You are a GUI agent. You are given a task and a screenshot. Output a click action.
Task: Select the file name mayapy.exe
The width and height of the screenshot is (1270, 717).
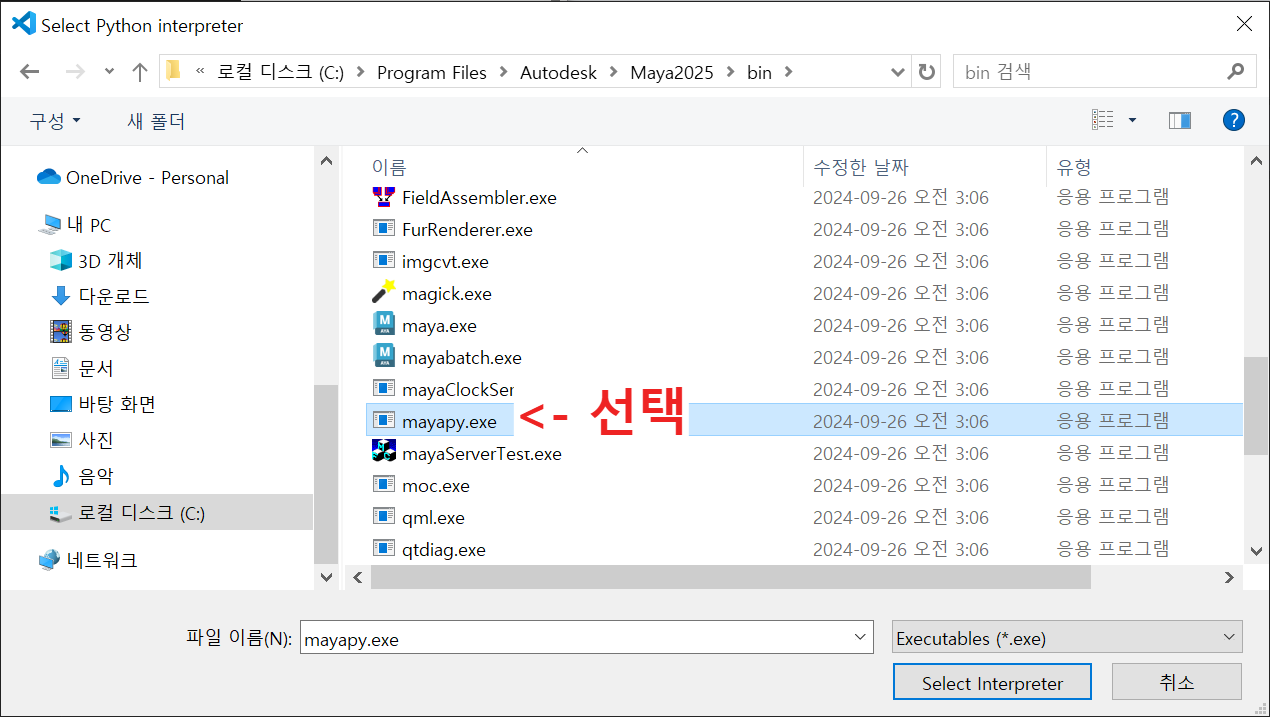pyautogui.click(x=449, y=422)
